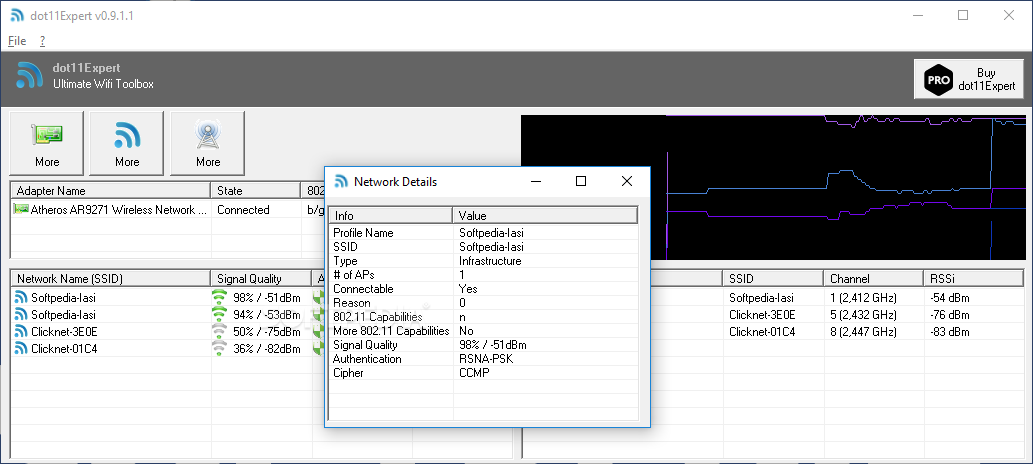The width and height of the screenshot is (1033, 464).
Task: Click the Network Details window title icon
Action: coord(341,181)
